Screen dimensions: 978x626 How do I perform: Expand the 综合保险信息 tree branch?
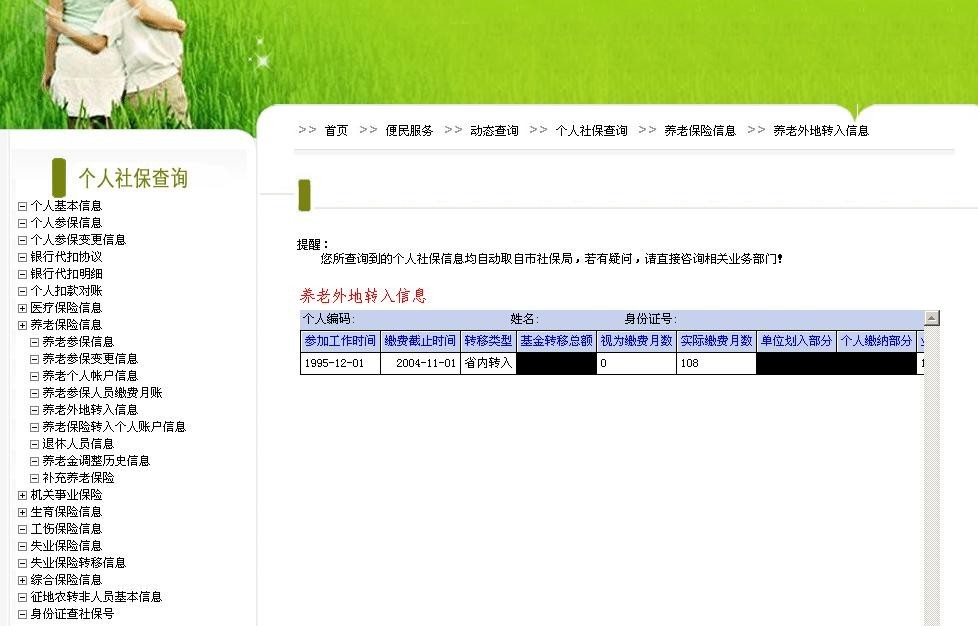click(x=22, y=579)
